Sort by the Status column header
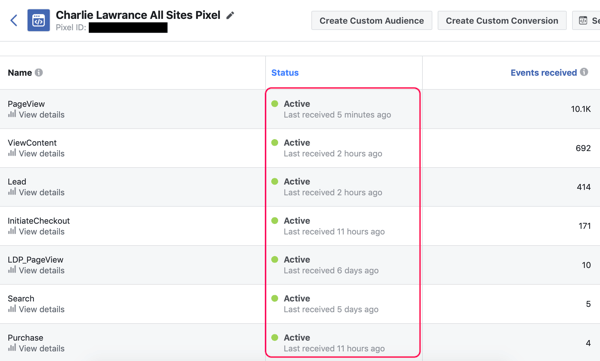This screenshot has height=361, width=600. [285, 73]
